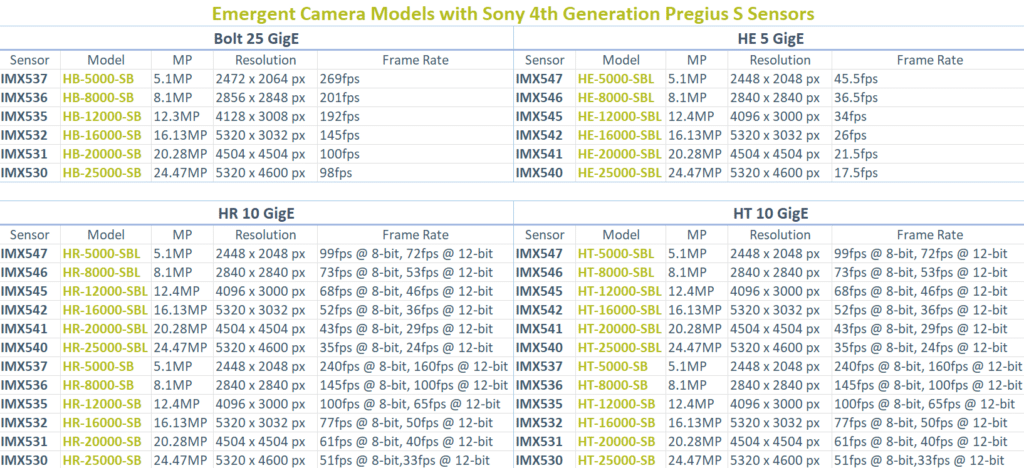Image resolution: width=1024 pixels, height=468 pixels.
Task: Click the 98fps frame rate value
Action: (x=336, y=173)
